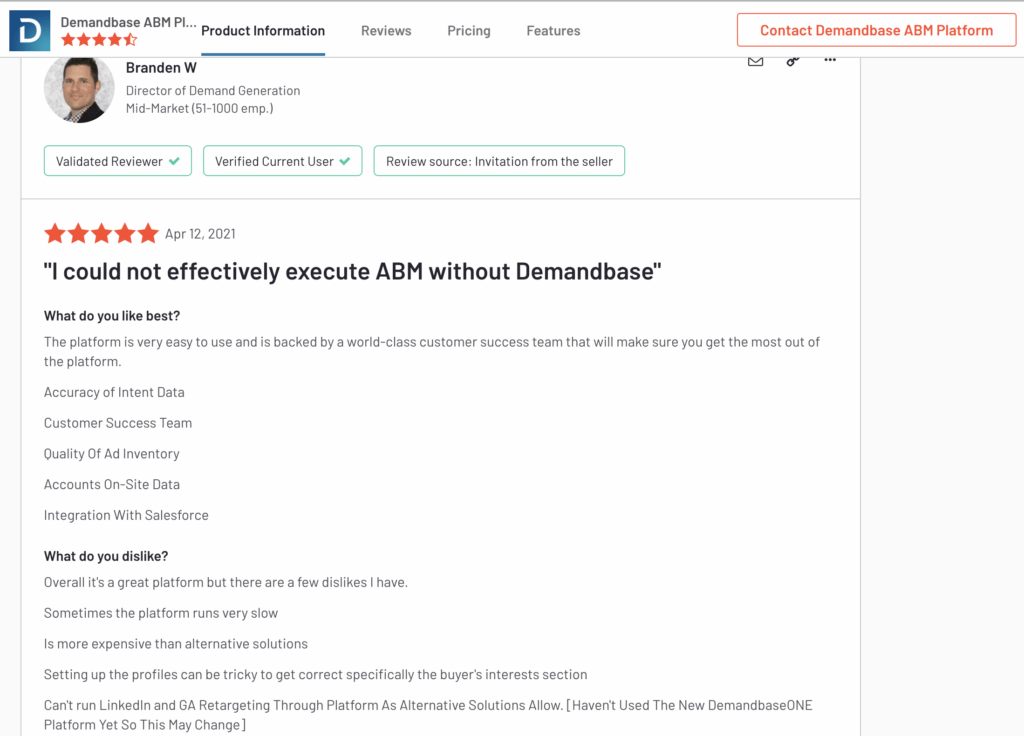Click 'Director of Demand Generation' text
Image resolution: width=1024 pixels, height=736 pixels.
point(213,91)
